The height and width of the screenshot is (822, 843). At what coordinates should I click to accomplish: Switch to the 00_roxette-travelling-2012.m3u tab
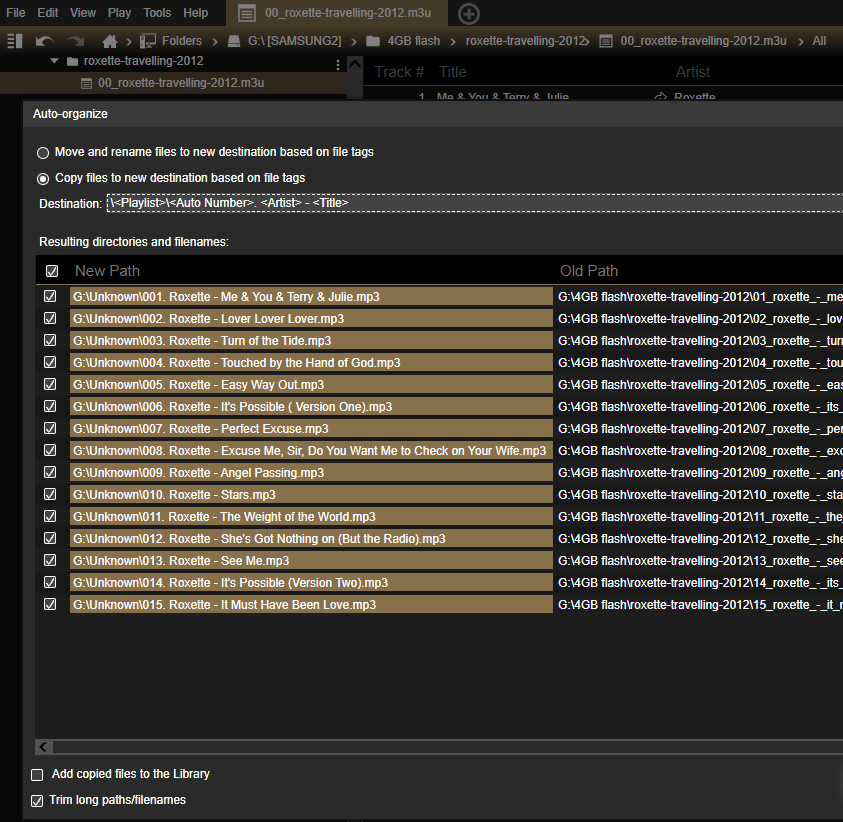335,14
